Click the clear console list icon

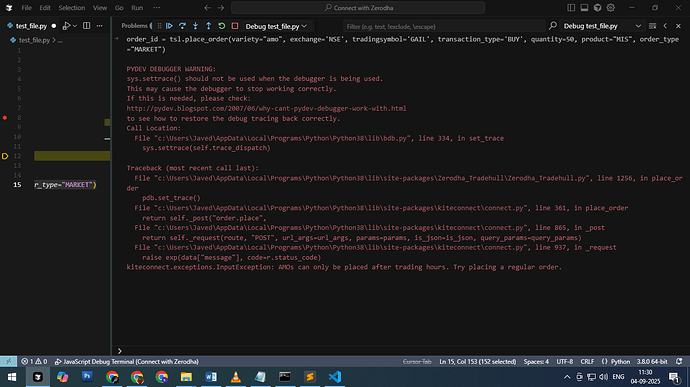653,26
